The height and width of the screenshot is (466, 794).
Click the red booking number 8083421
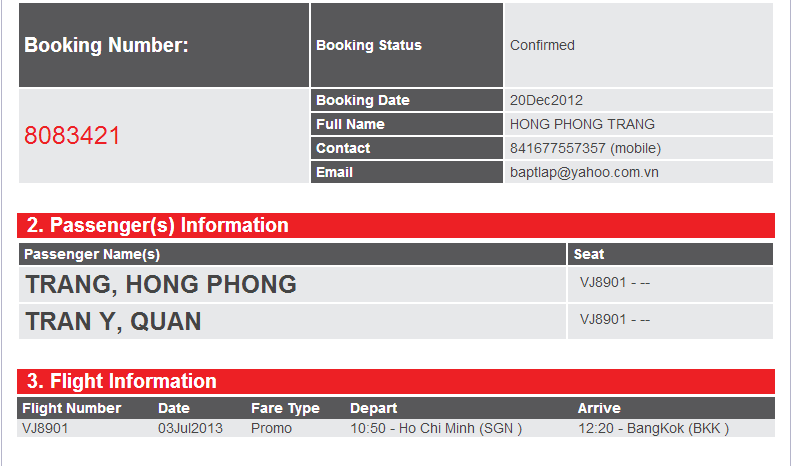(72, 136)
